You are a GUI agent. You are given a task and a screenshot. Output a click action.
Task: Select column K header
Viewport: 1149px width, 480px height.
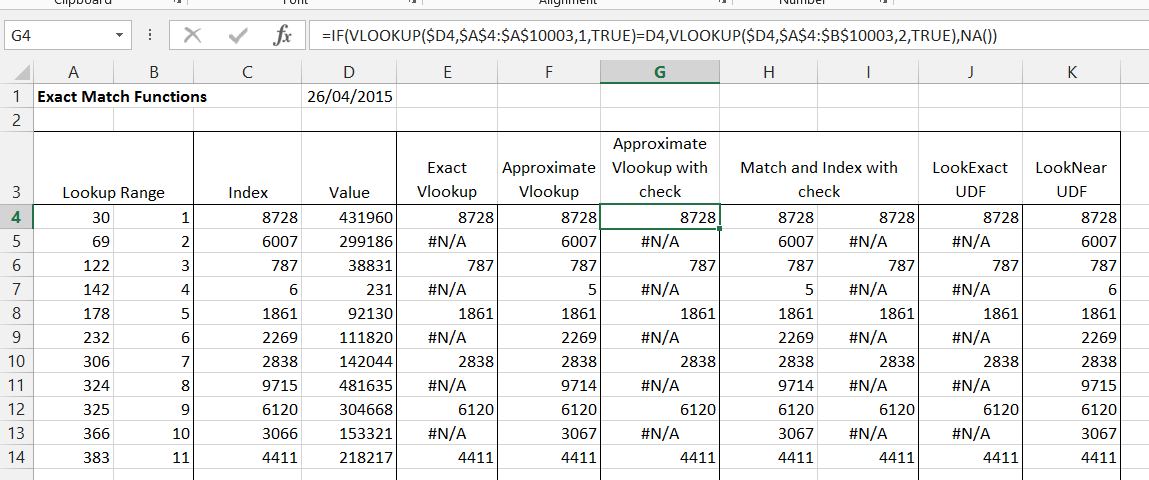click(1071, 72)
